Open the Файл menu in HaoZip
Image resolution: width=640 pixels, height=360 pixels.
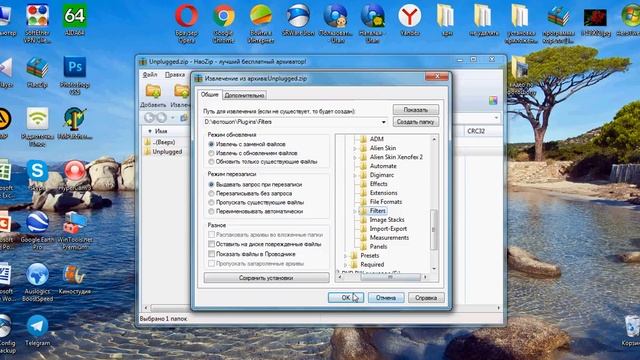(x=150, y=75)
